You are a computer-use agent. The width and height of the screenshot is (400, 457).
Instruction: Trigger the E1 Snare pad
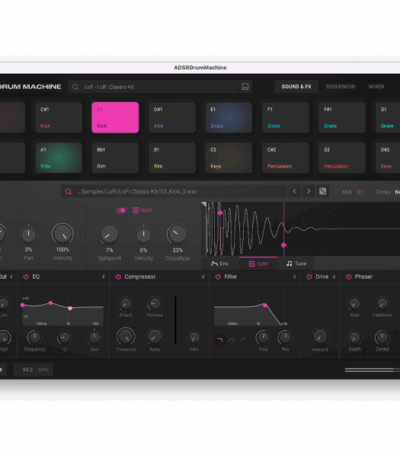(229, 118)
